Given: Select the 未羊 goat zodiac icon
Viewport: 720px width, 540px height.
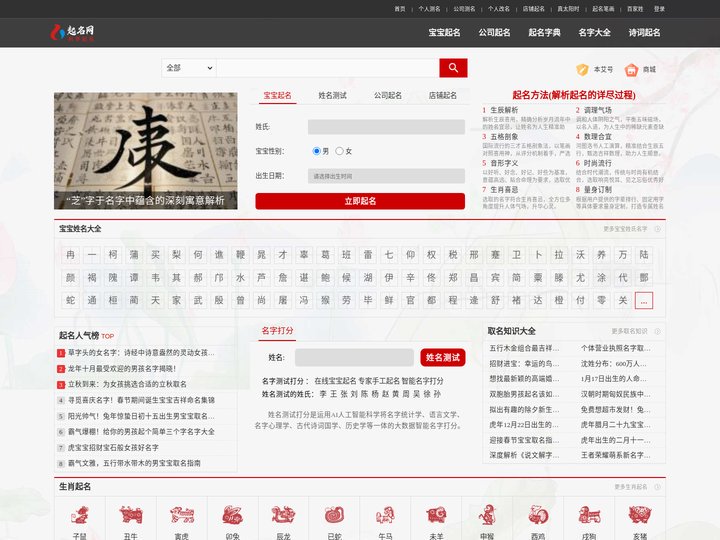Looking at the screenshot, I should click(436, 515).
